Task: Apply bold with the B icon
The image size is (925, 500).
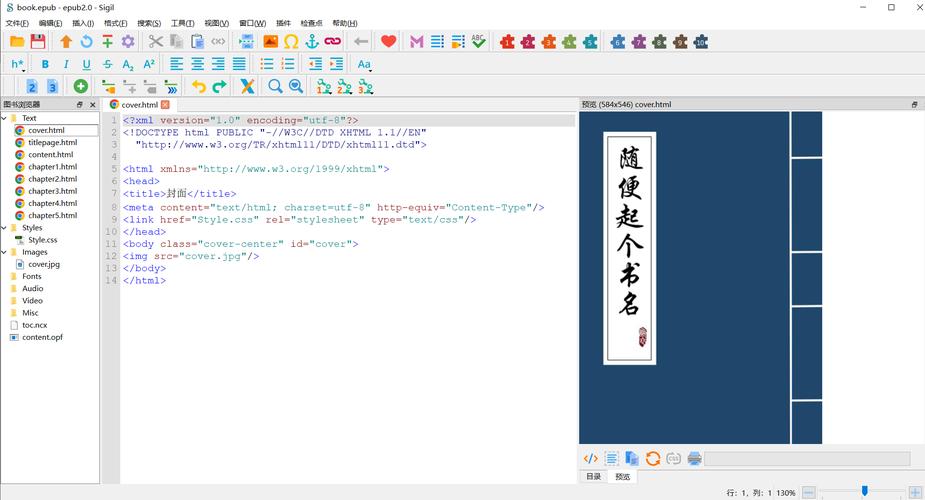Action: 45,64
